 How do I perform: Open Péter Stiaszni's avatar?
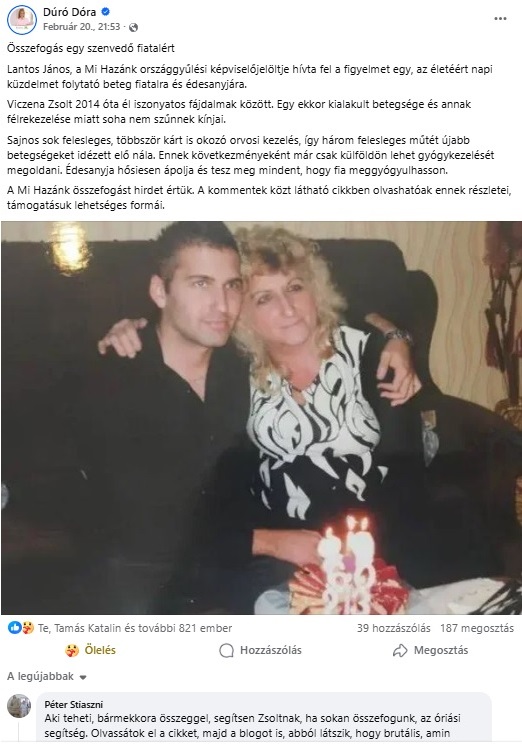(x=19, y=706)
